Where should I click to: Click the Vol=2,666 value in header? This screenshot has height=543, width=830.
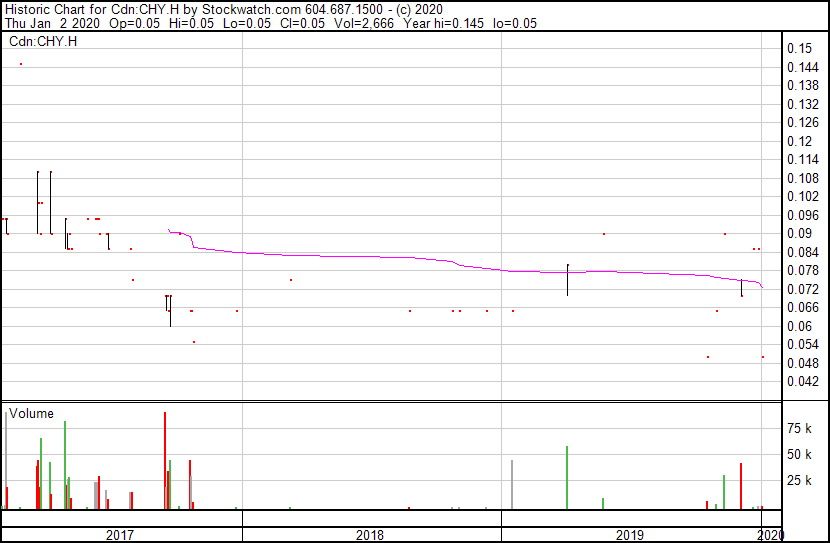(364, 23)
